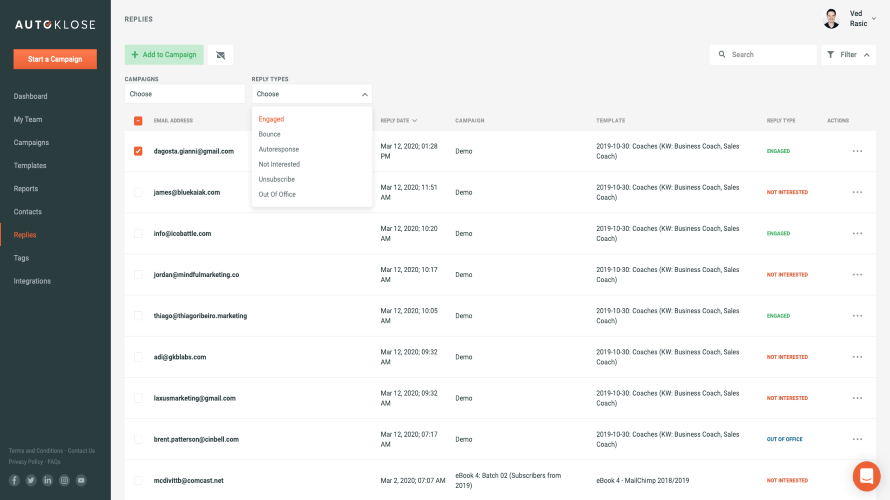
Task: Click the Add to Campaign button
Action: click(164, 55)
